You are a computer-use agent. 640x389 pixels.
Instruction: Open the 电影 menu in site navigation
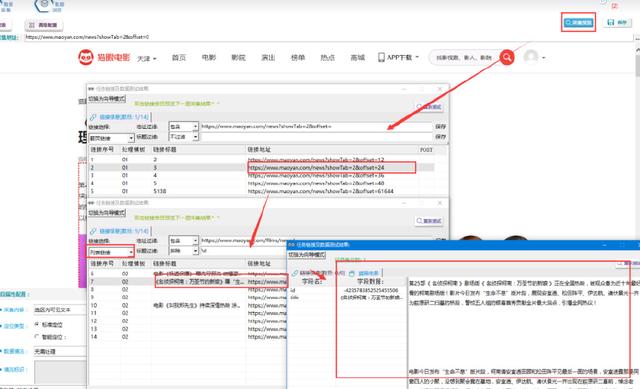click(x=209, y=58)
